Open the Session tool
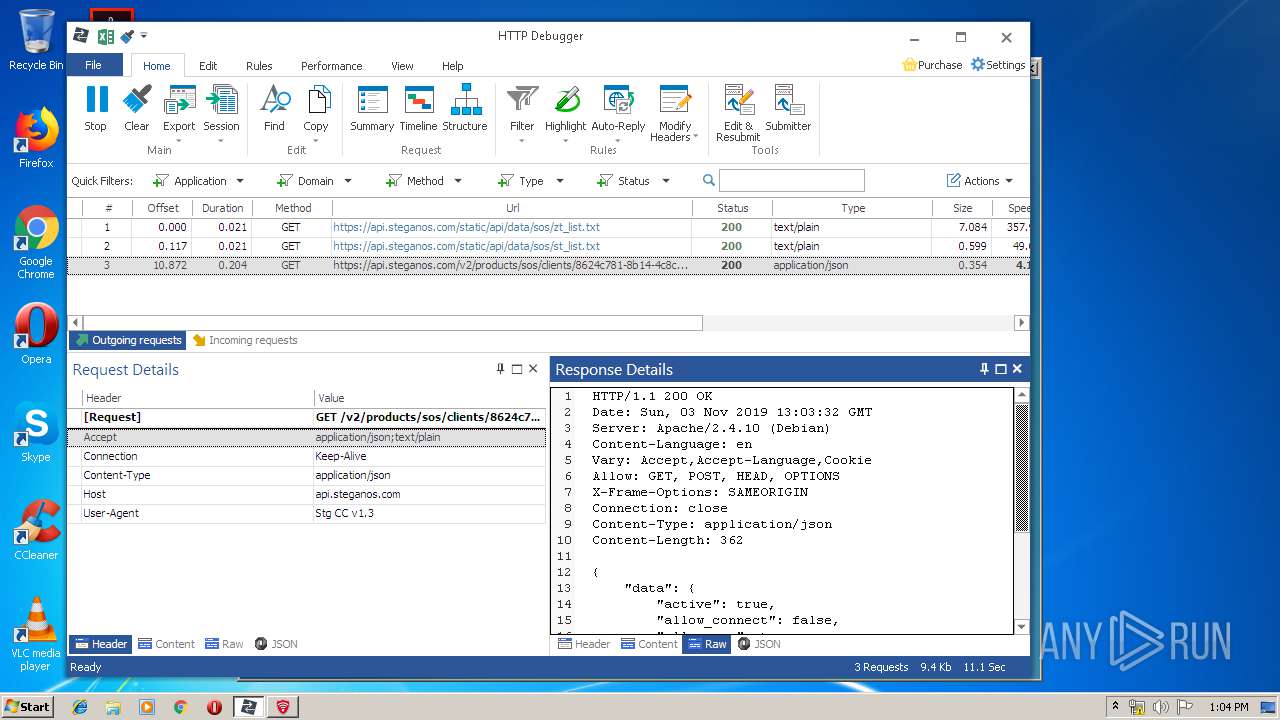This screenshot has width=1280, height=720. 221,111
